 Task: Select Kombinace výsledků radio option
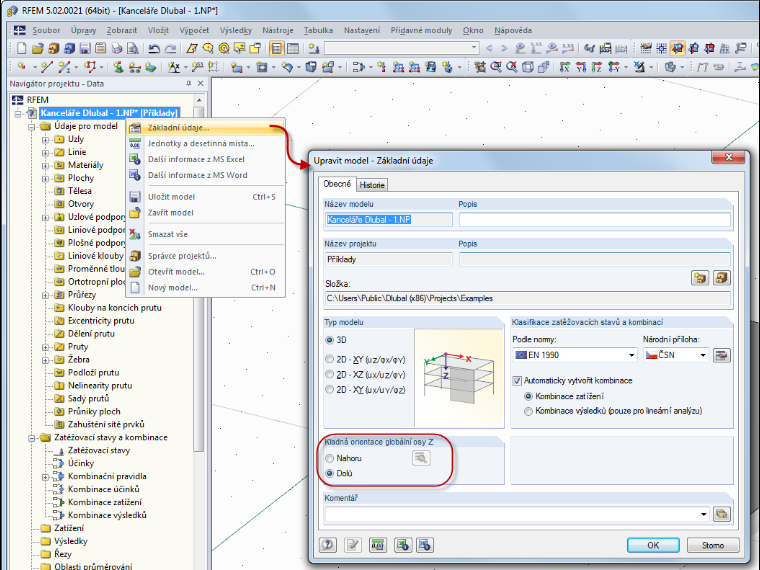click(528, 411)
